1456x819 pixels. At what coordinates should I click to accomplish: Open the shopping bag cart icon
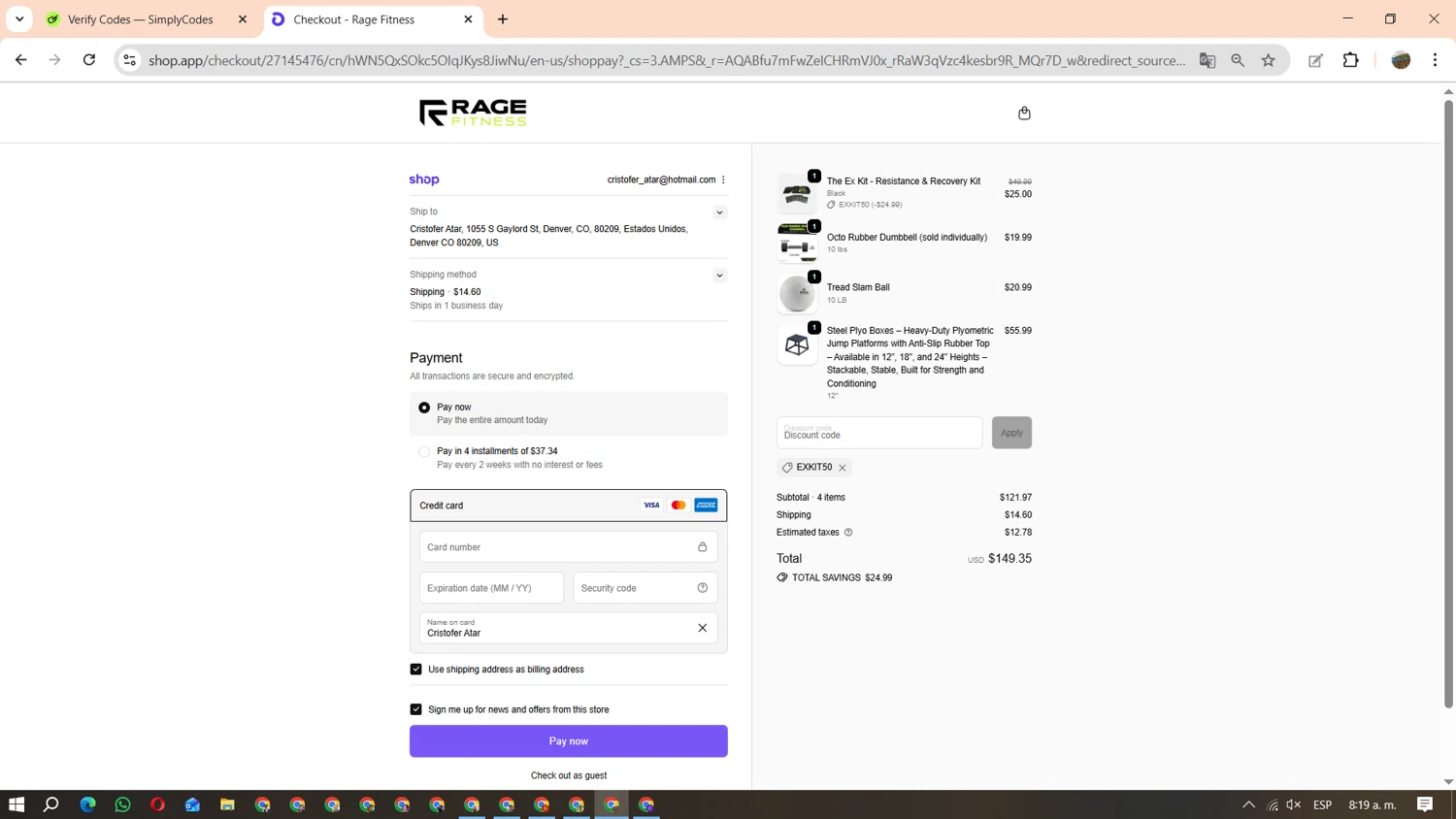point(1024,114)
